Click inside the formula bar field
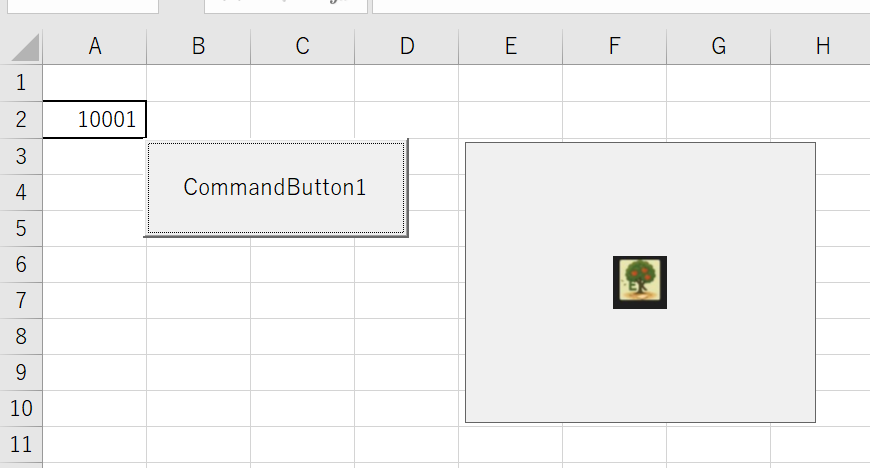This screenshot has width=870, height=468. (x=620, y=5)
